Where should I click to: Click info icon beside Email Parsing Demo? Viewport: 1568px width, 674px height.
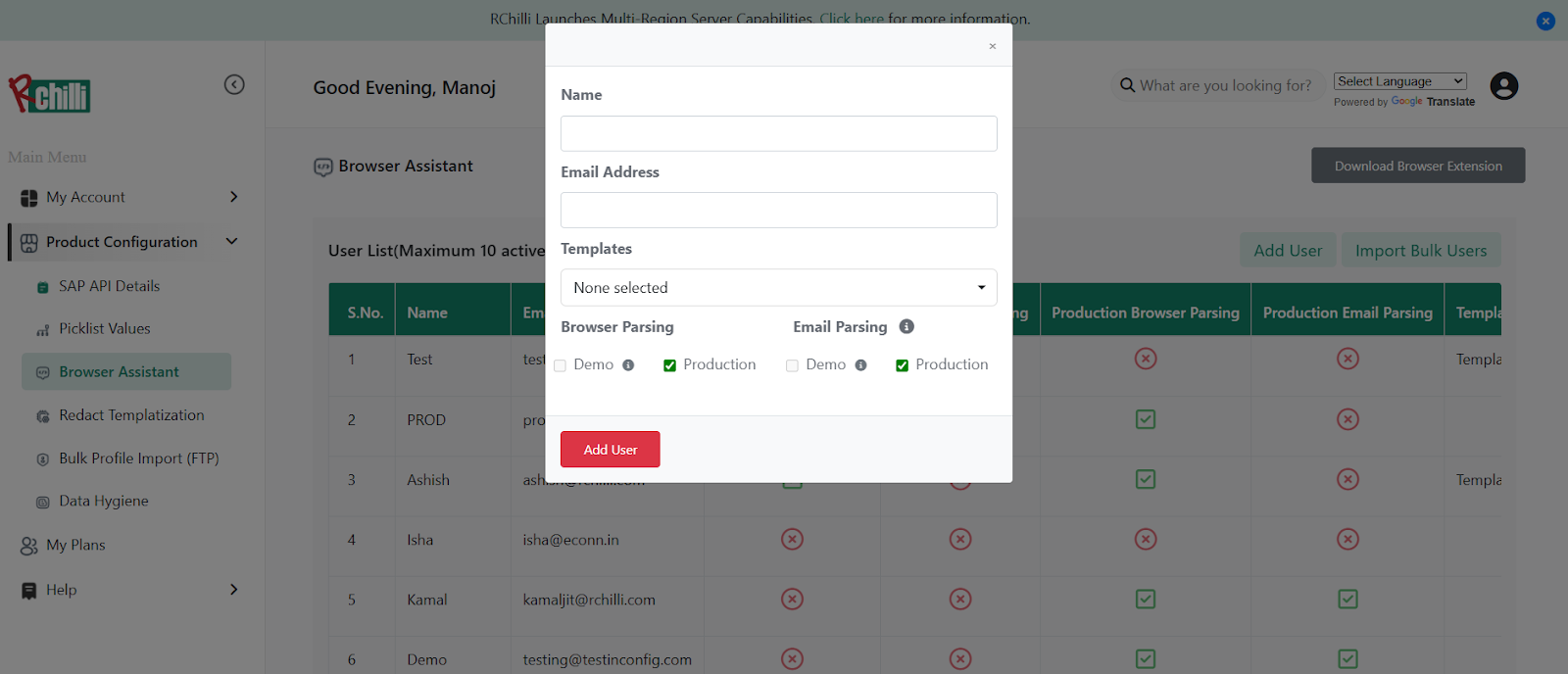pyautogui.click(x=860, y=365)
